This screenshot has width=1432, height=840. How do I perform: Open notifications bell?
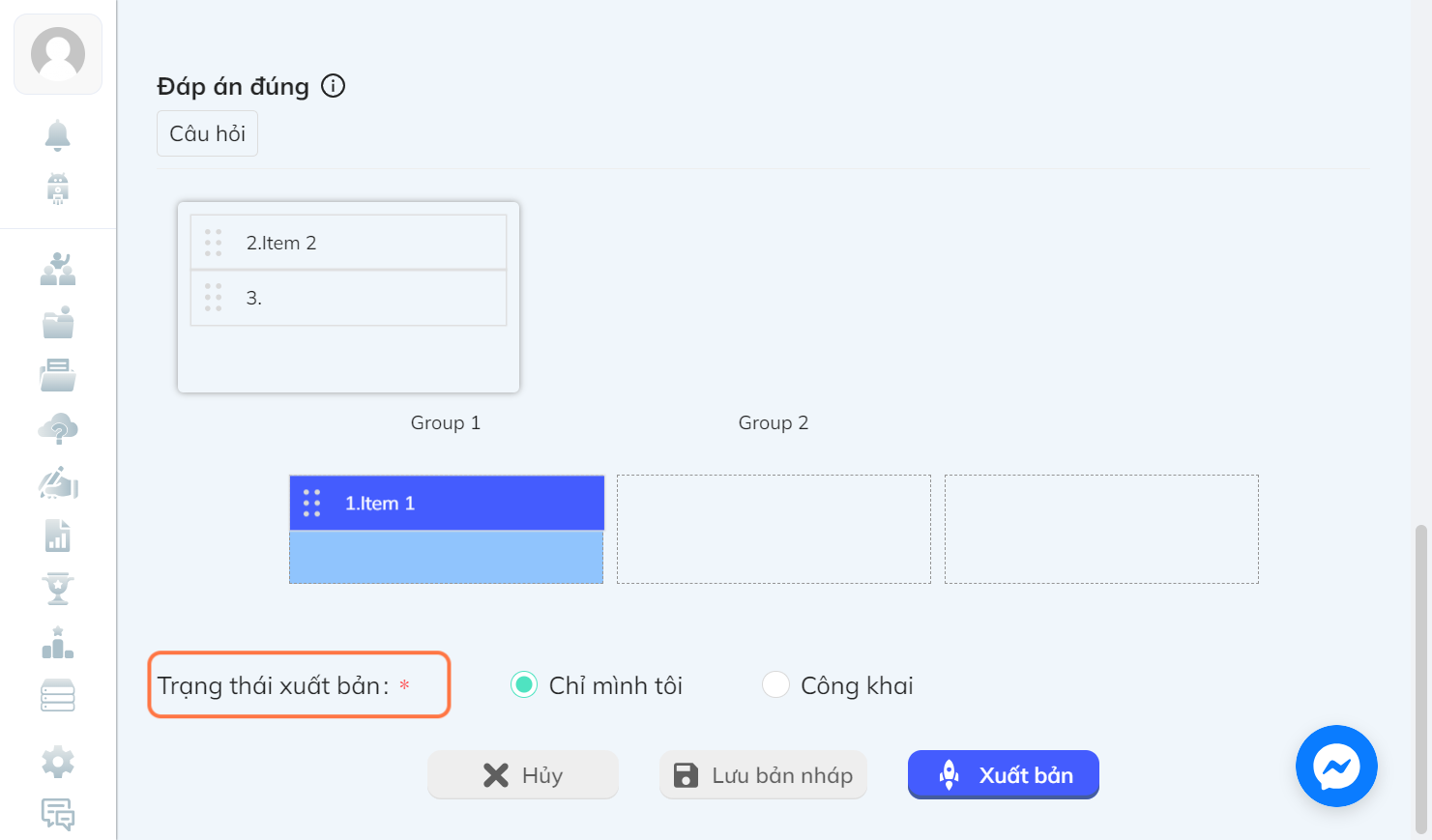pos(58,135)
